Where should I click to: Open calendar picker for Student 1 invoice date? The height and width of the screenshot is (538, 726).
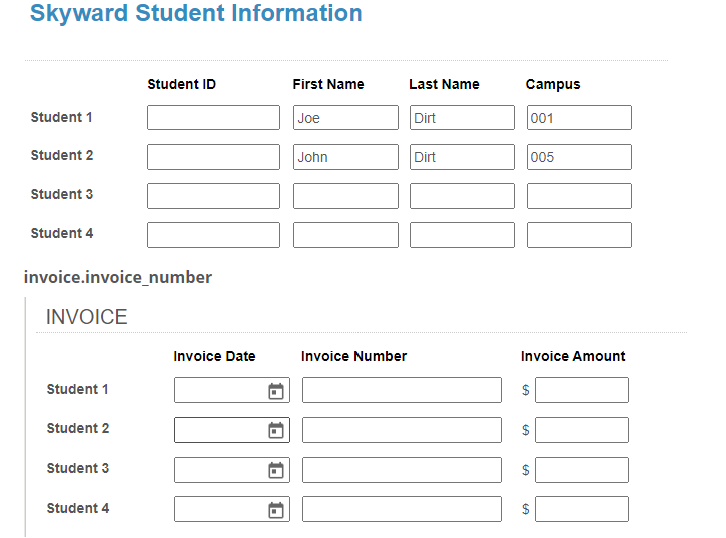pos(276,391)
